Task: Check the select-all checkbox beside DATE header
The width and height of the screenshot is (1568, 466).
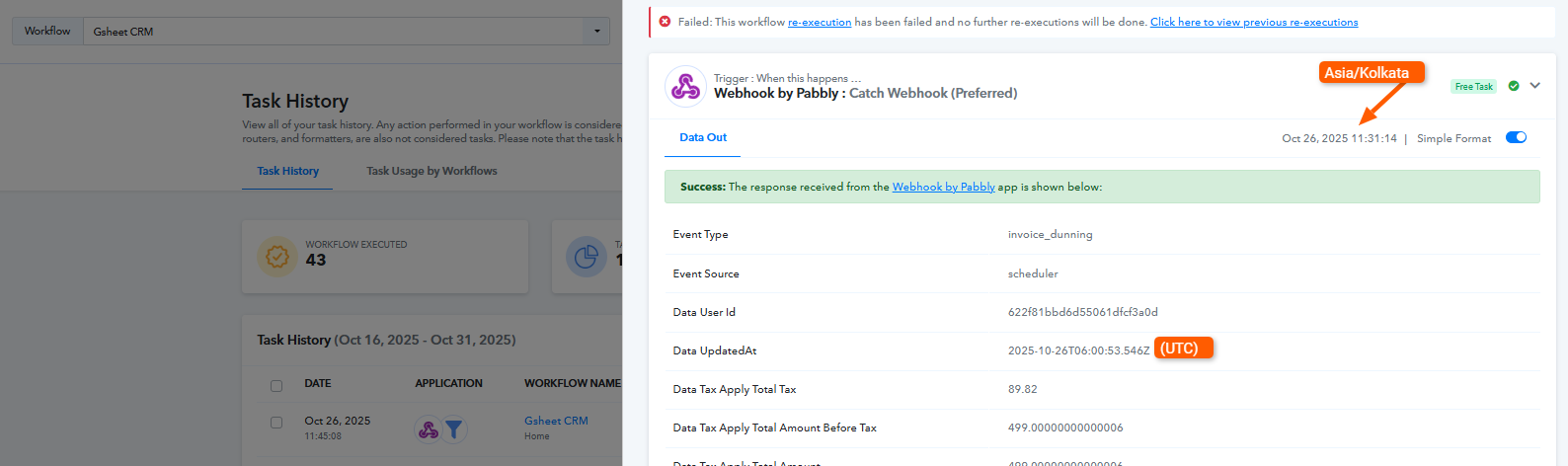Action: (x=276, y=385)
